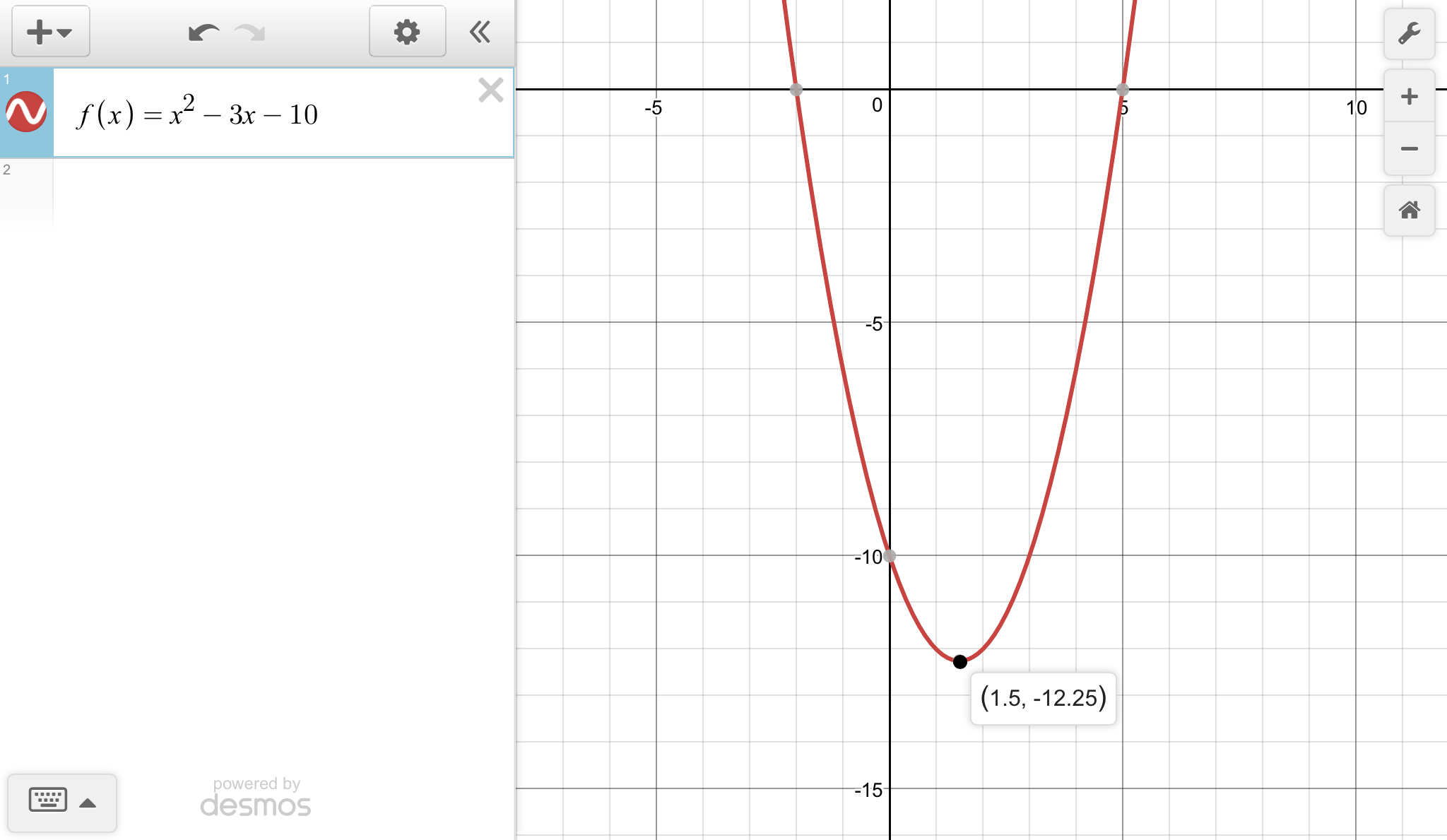Screen dimensions: 1447x840
Task: Open the Graph Settings wrench
Action: [1409, 33]
